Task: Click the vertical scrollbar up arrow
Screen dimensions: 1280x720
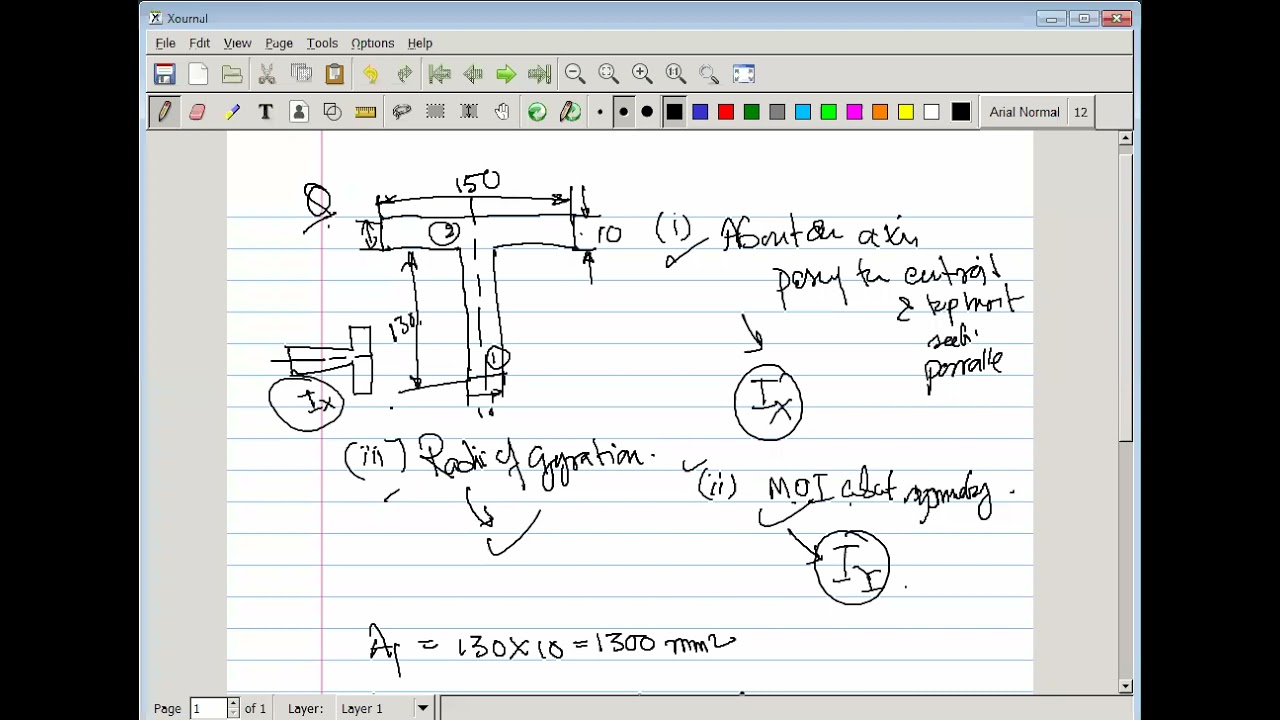Action: [1126, 138]
